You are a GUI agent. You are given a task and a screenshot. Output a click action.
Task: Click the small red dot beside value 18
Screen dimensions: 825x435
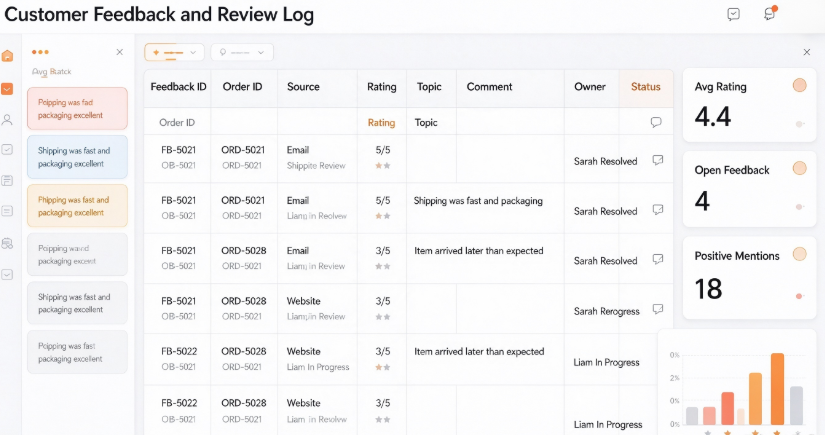coord(799,296)
